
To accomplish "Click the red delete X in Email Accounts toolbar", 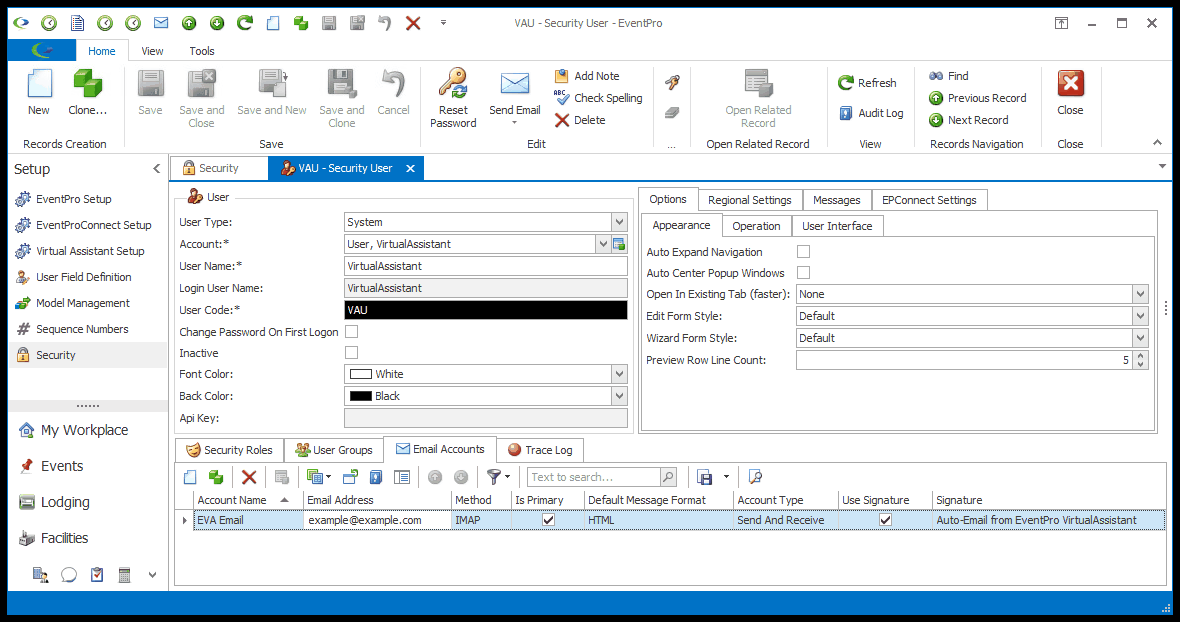I will [249, 477].
